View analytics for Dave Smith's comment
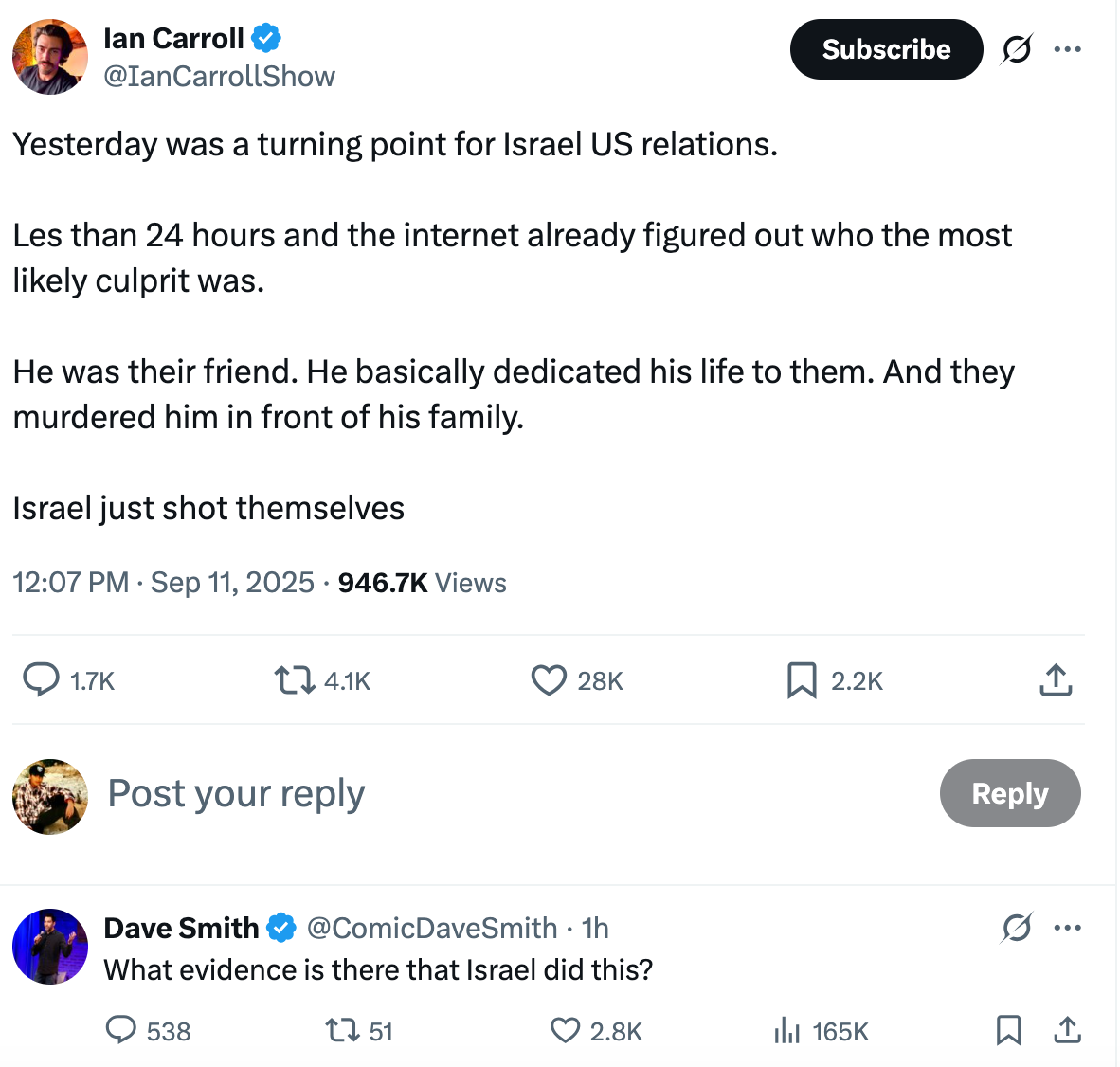 pos(787,1030)
